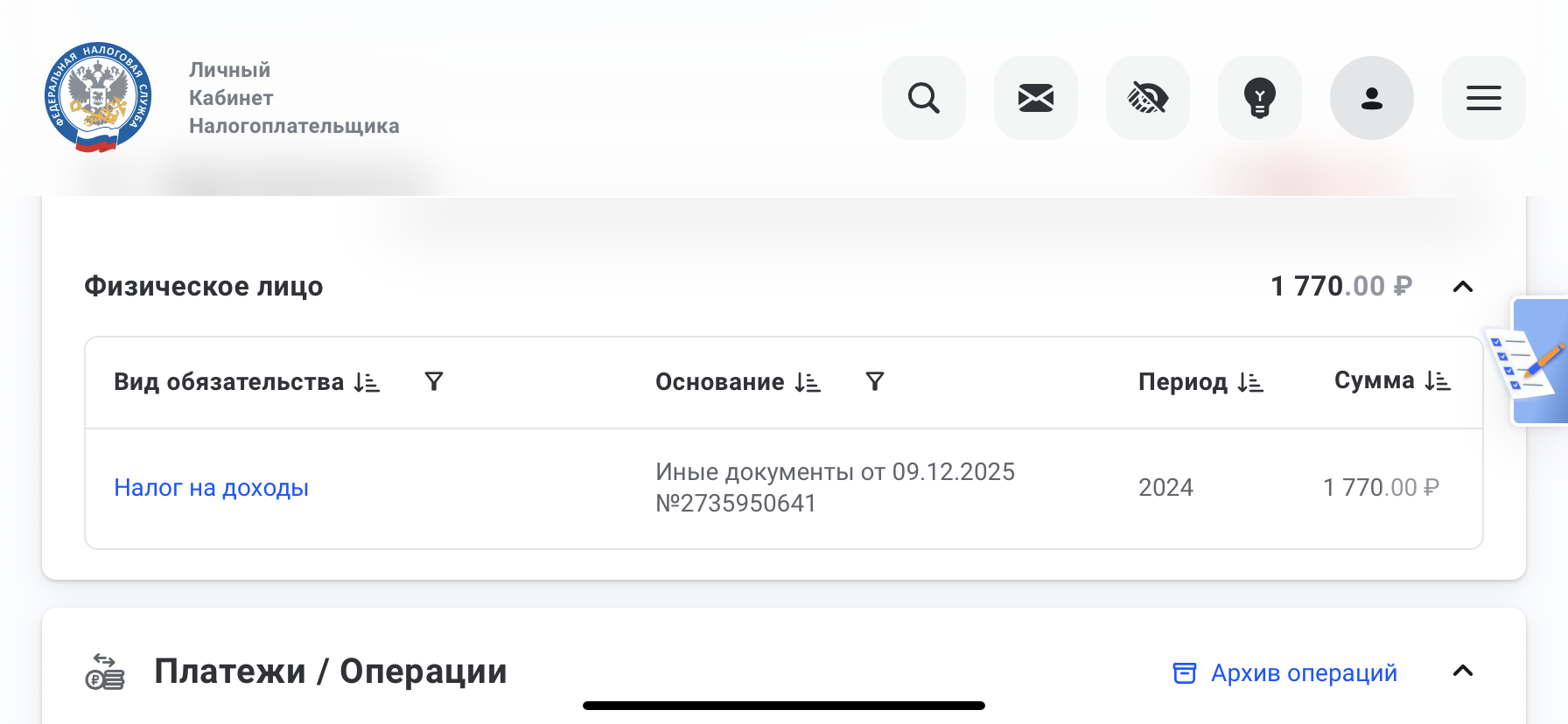This screenshot has width=1568, height=724.
Task: Click the Платежи / Операции coins icon
Action: (105, 672)
